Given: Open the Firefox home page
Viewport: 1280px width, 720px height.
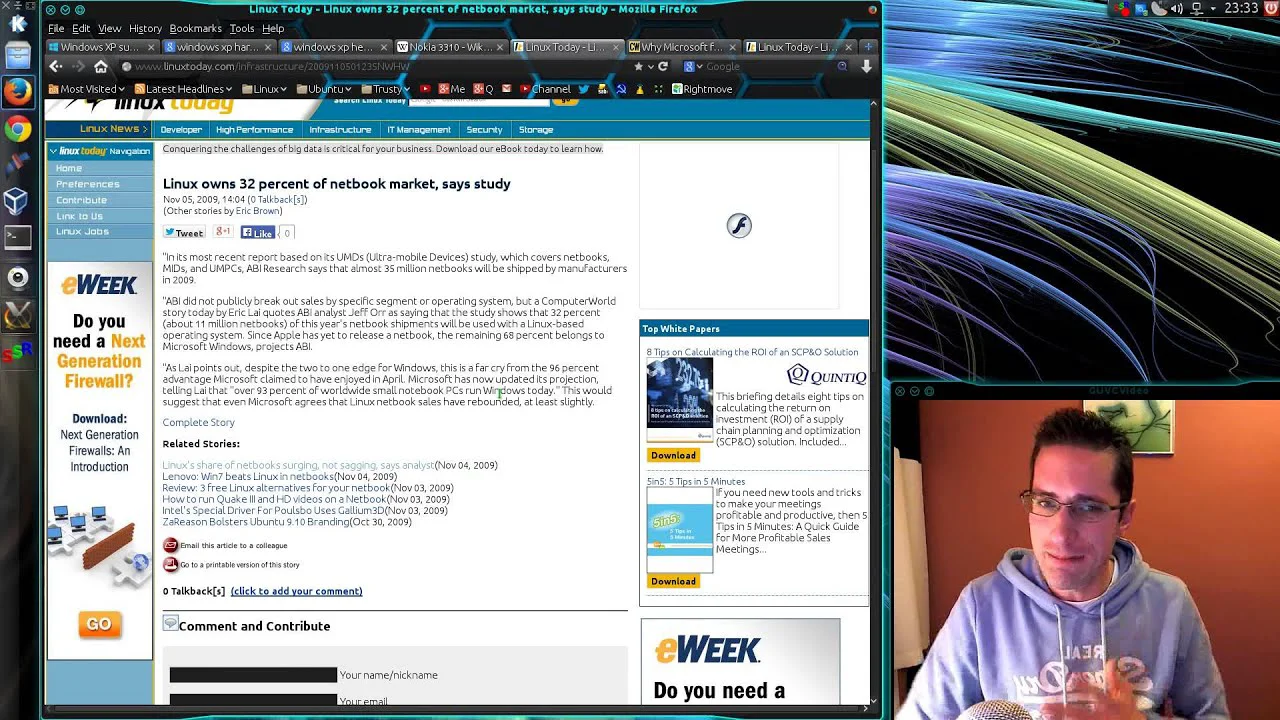Looking at the screenshot, I should tap(101, 67).
